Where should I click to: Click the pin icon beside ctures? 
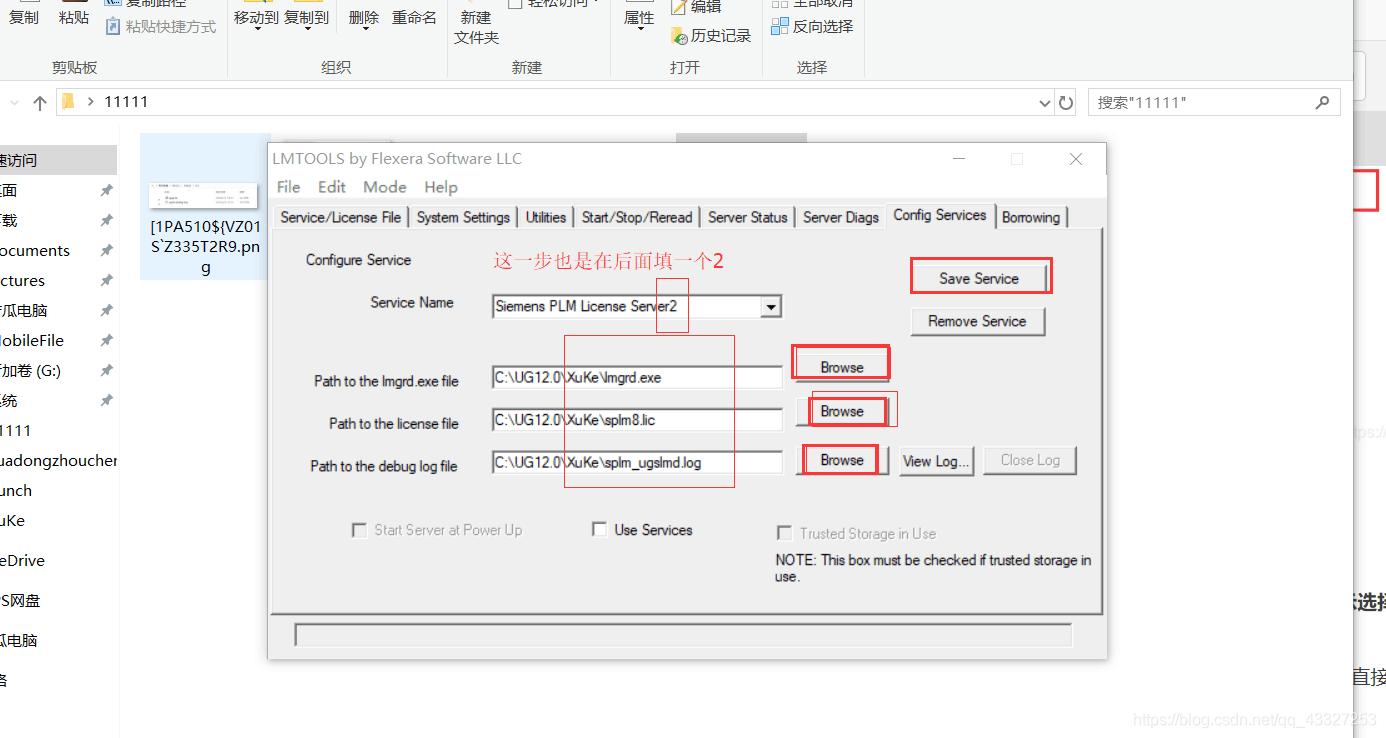click(x=107, y=280)
